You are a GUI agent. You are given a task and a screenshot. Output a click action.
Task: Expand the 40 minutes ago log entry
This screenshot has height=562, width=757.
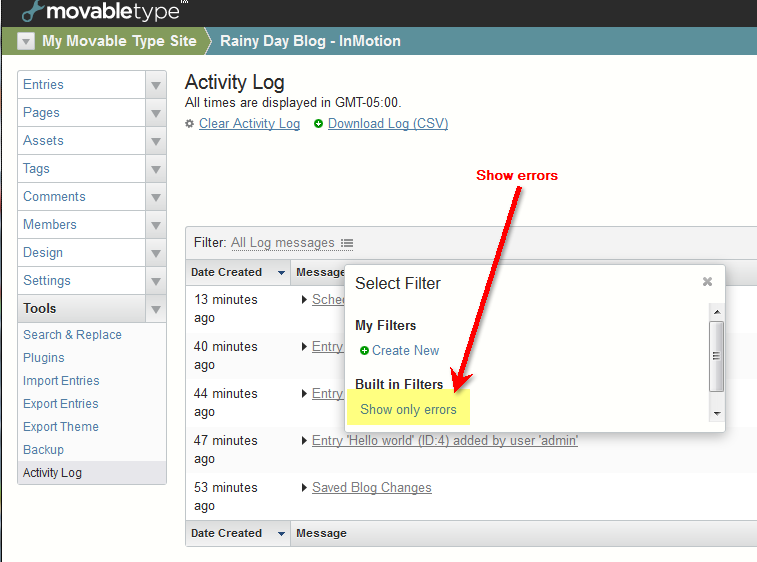click(x=304, y=347)
